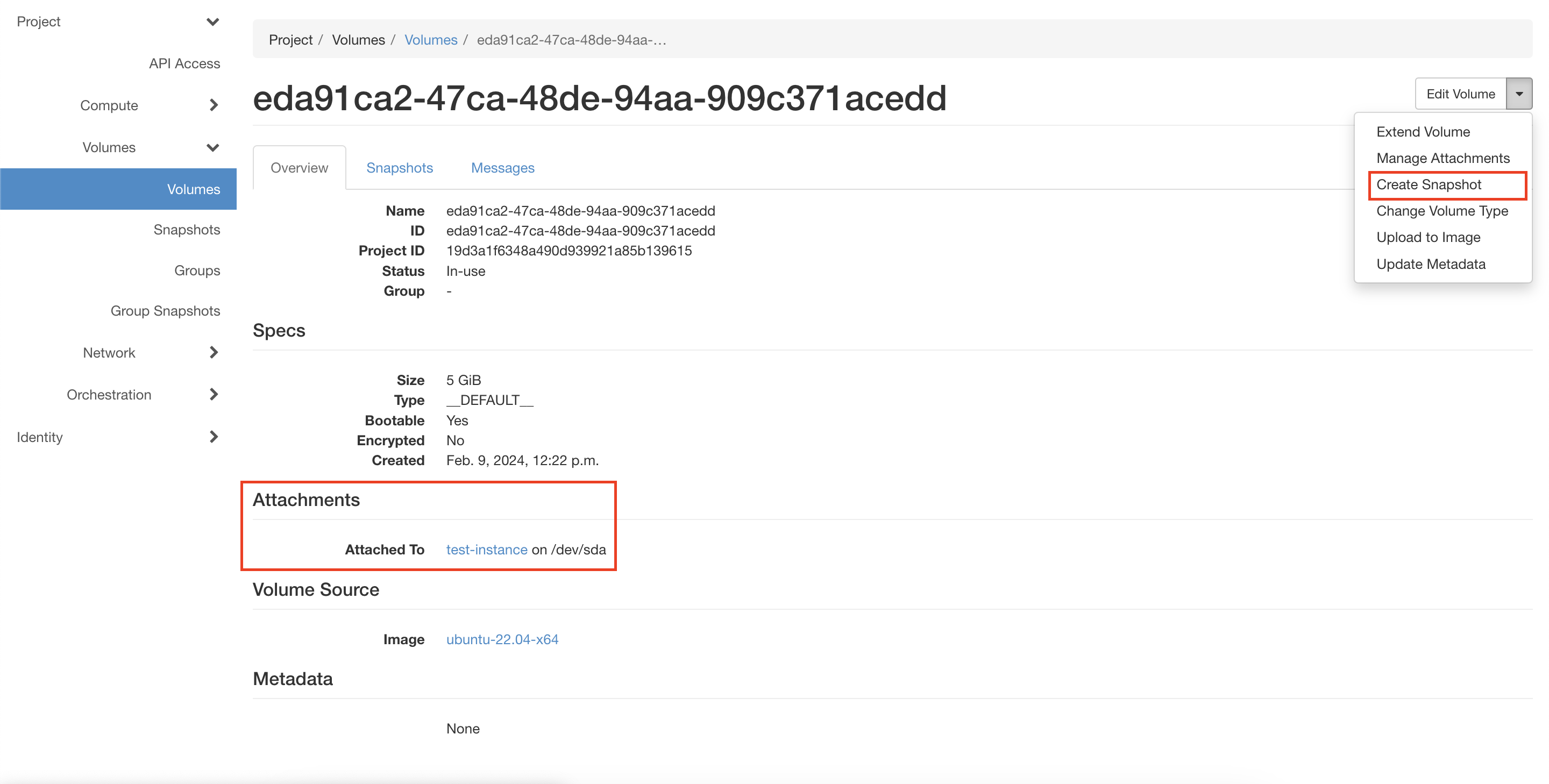Click Volumes link in breadcrumb

tap(430, 40)
